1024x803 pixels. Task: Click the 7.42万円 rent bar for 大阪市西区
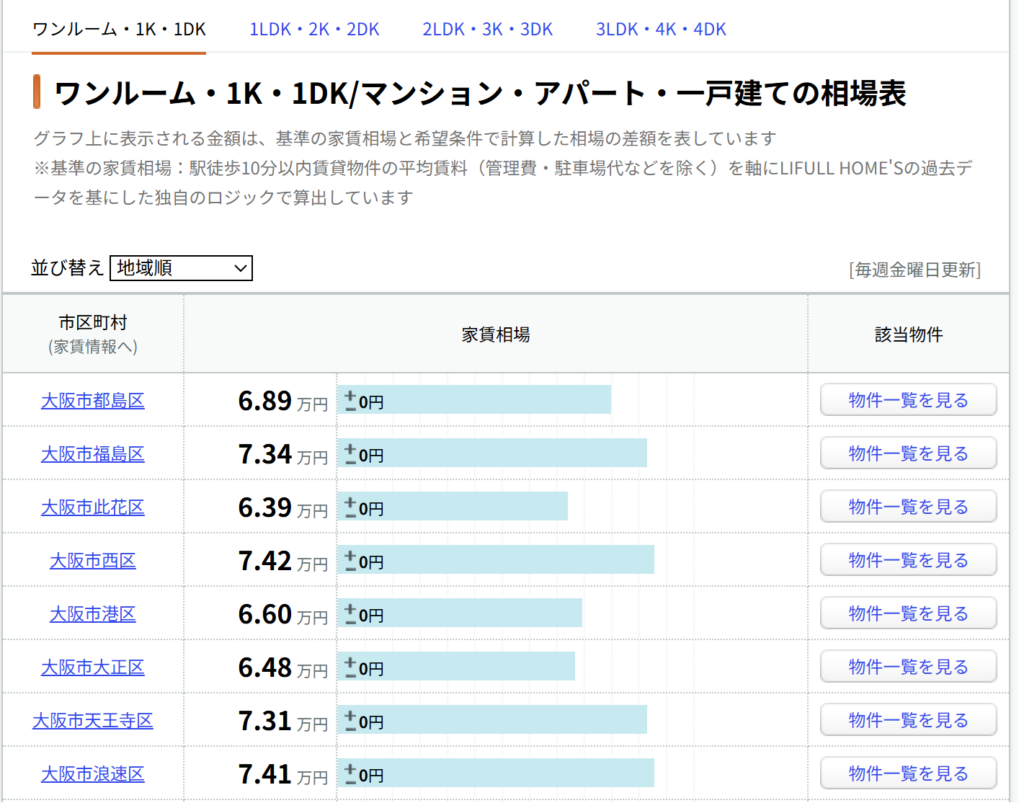pyautogui.click(x=495, y=560)
